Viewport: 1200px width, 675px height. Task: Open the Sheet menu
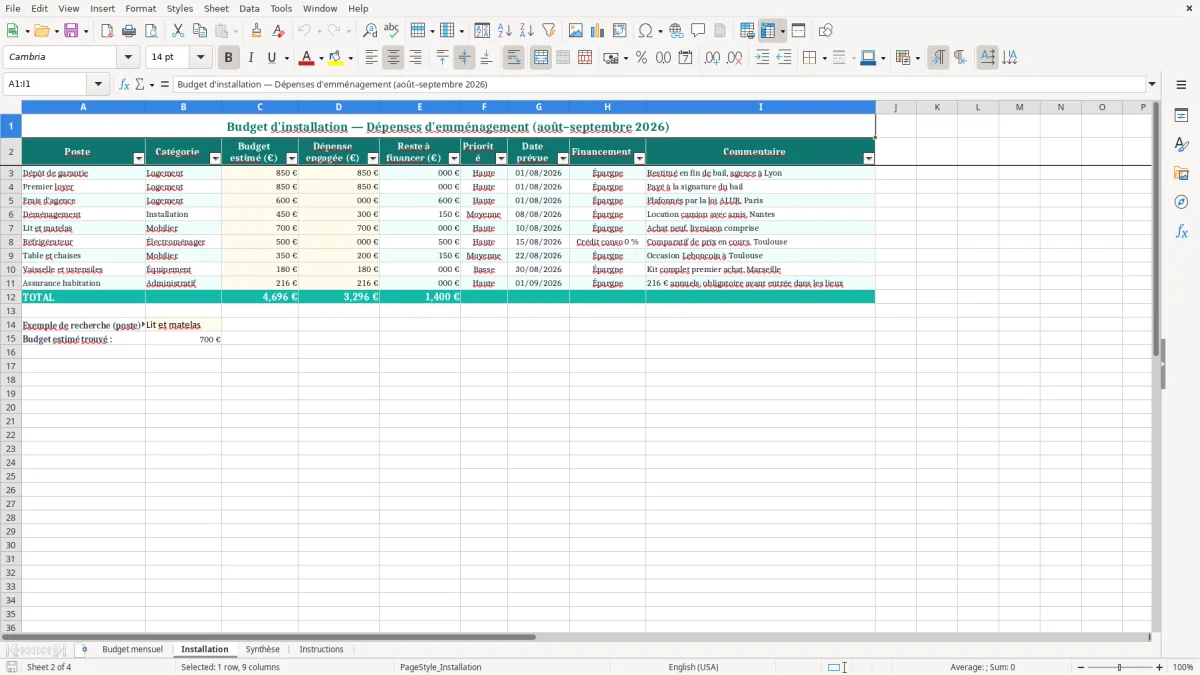pyautogui.click(x=216, y=8)
